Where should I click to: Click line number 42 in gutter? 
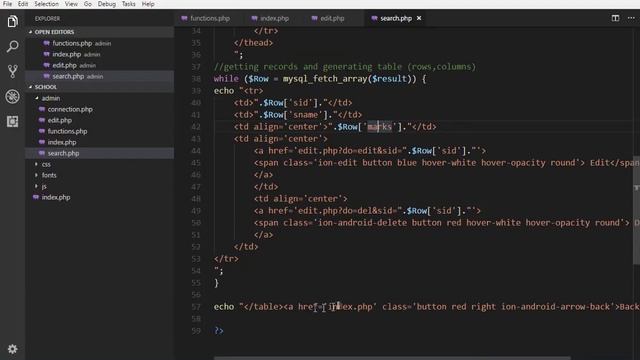196,127
